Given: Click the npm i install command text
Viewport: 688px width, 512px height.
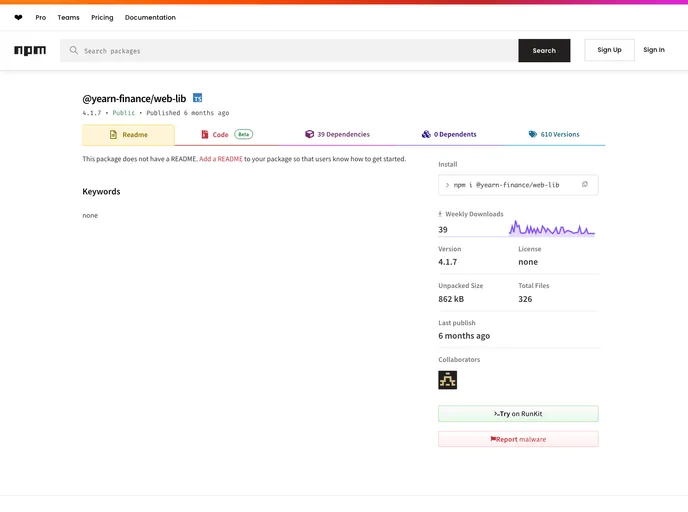Looking at the screenshot, I should (506, 185).
